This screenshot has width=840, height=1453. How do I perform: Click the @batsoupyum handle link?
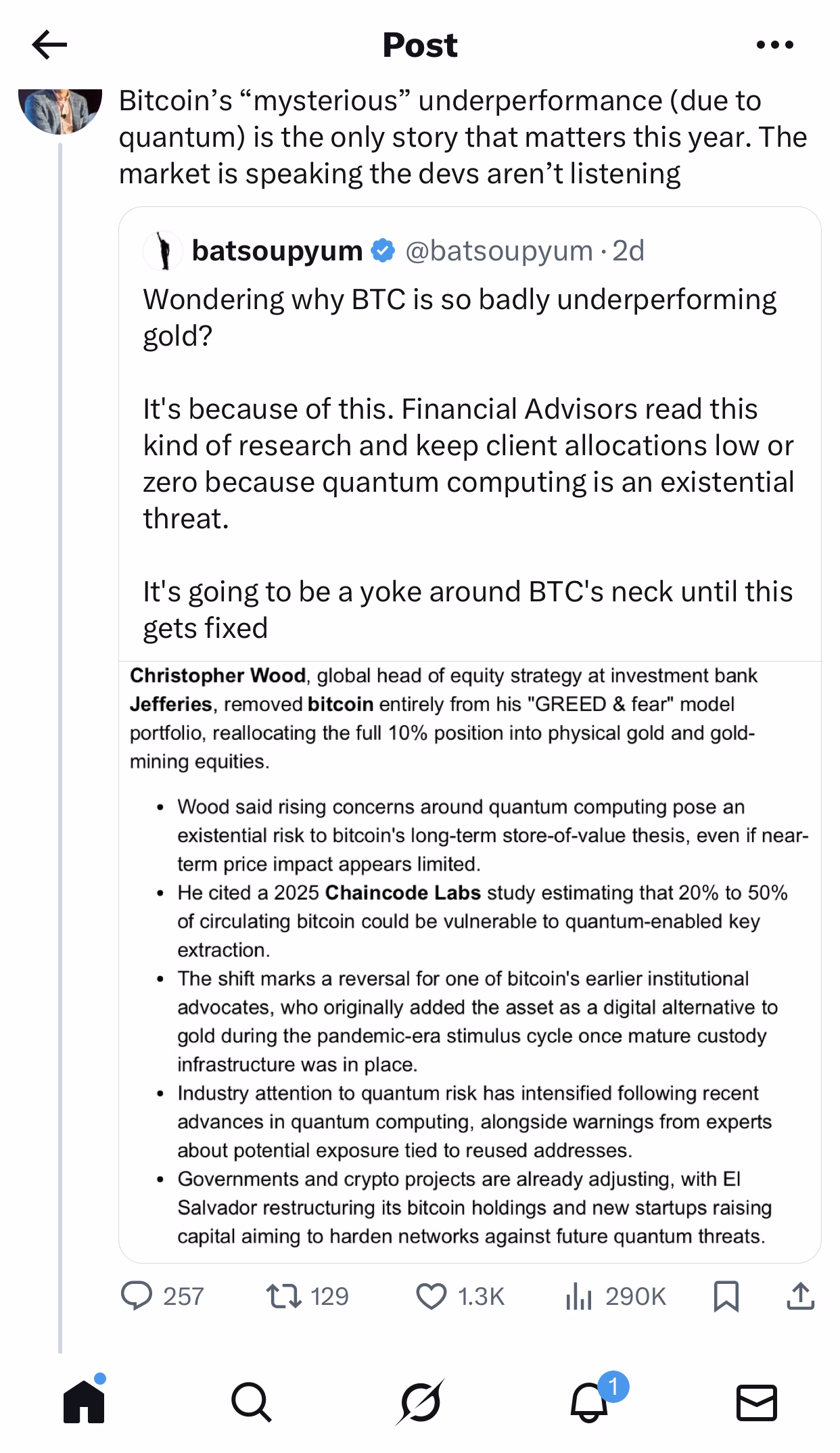click(x=499, y=251)
